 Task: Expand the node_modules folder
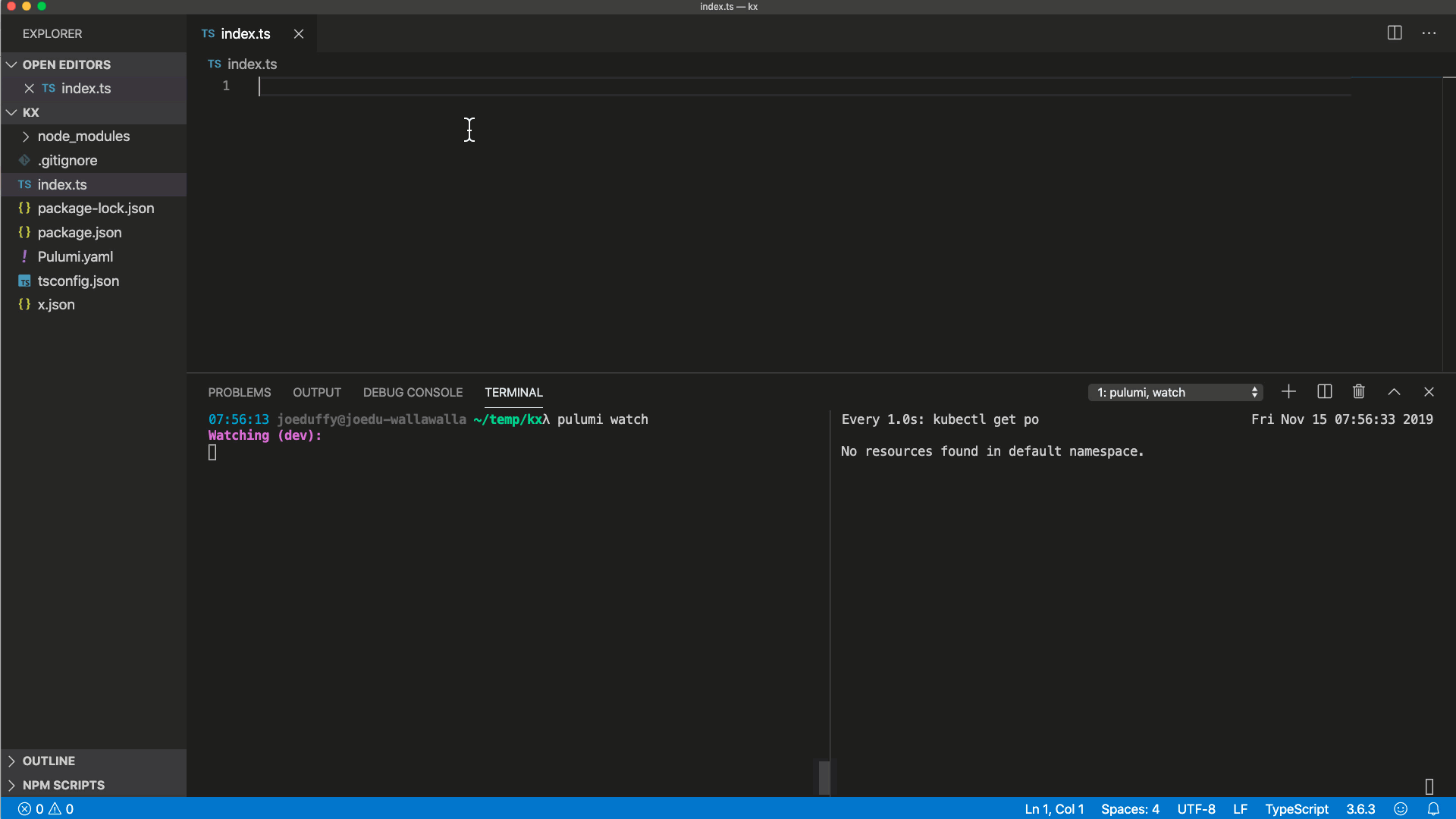point(83,136)
